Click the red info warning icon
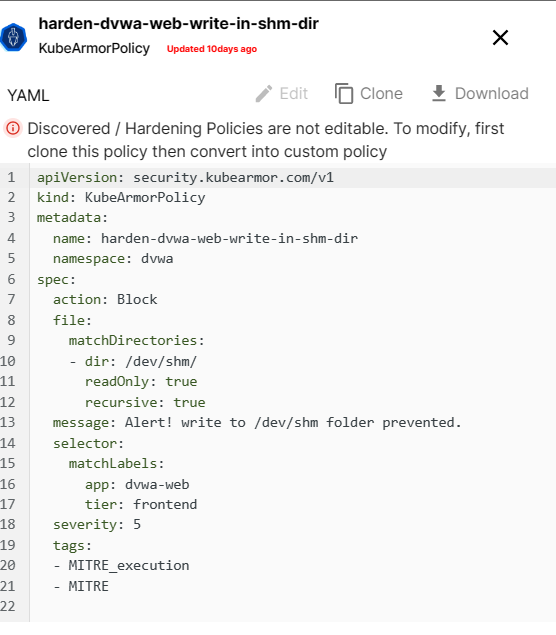 click(x=13, y=129)
